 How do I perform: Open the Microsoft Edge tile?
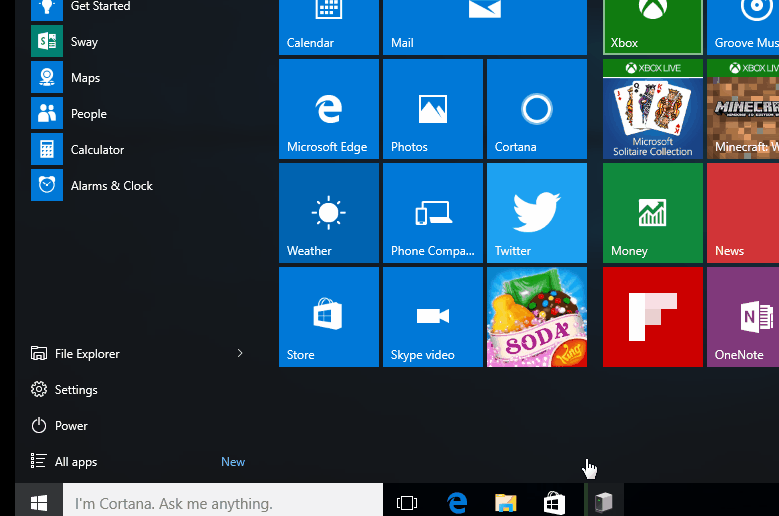pos(328,108)
